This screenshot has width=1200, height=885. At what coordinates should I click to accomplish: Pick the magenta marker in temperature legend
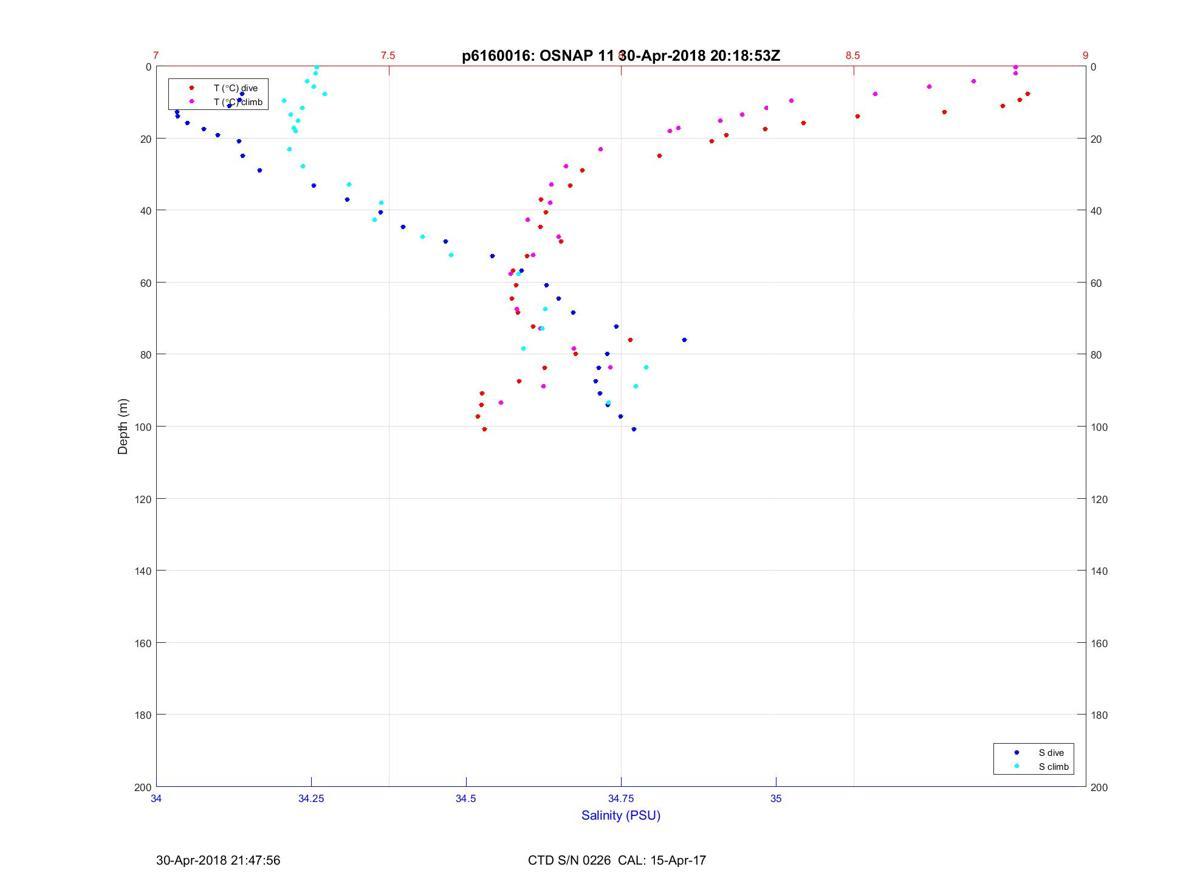point(191,101)
